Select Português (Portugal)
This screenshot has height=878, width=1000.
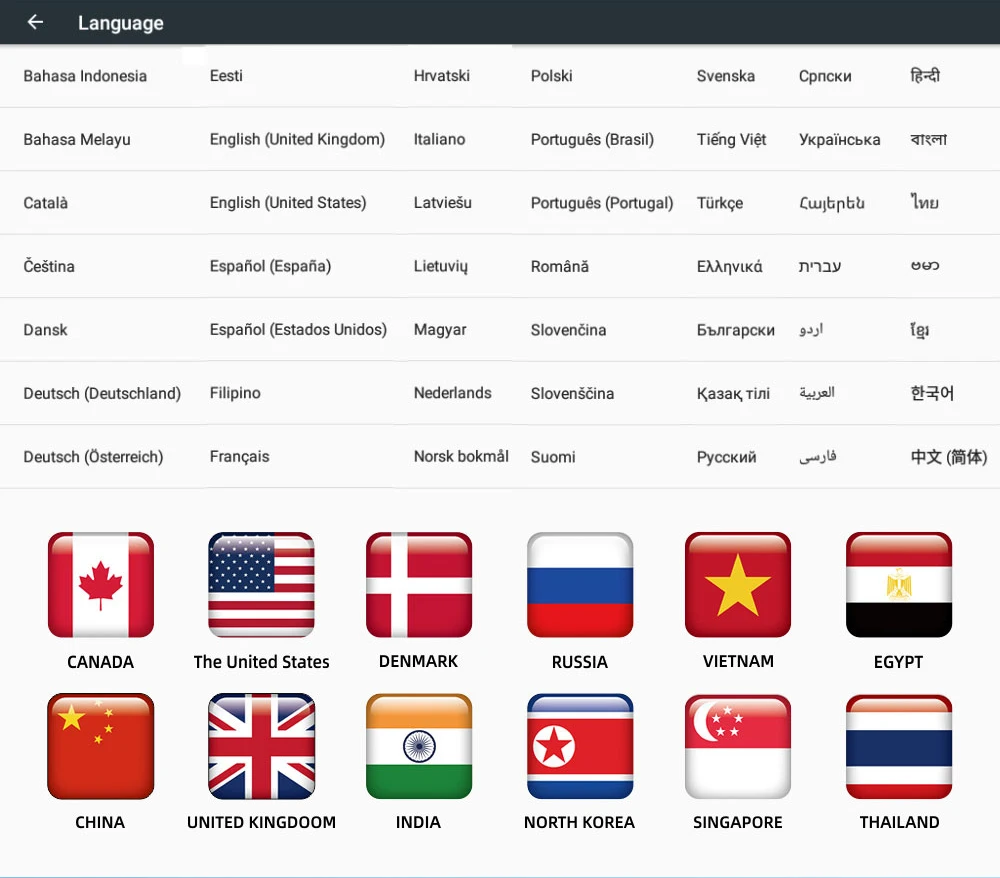[601, 203]
